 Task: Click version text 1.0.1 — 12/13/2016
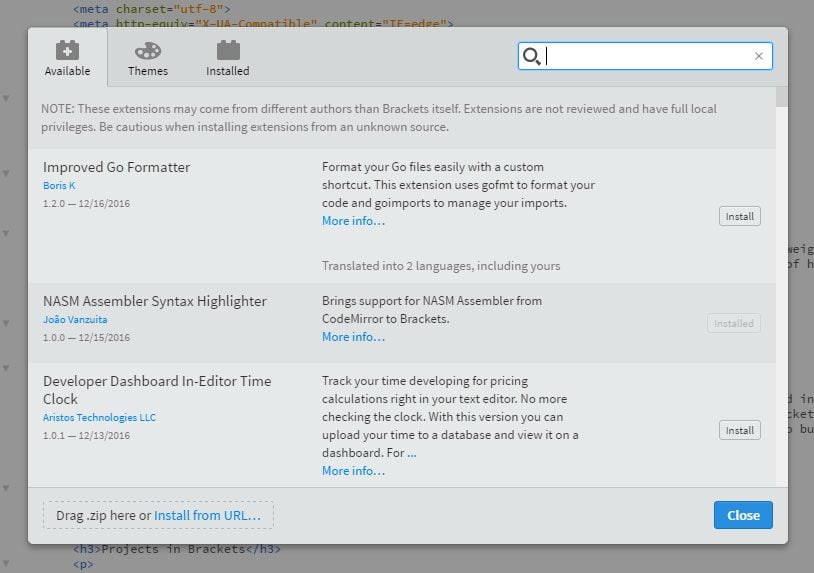(87, 435)
